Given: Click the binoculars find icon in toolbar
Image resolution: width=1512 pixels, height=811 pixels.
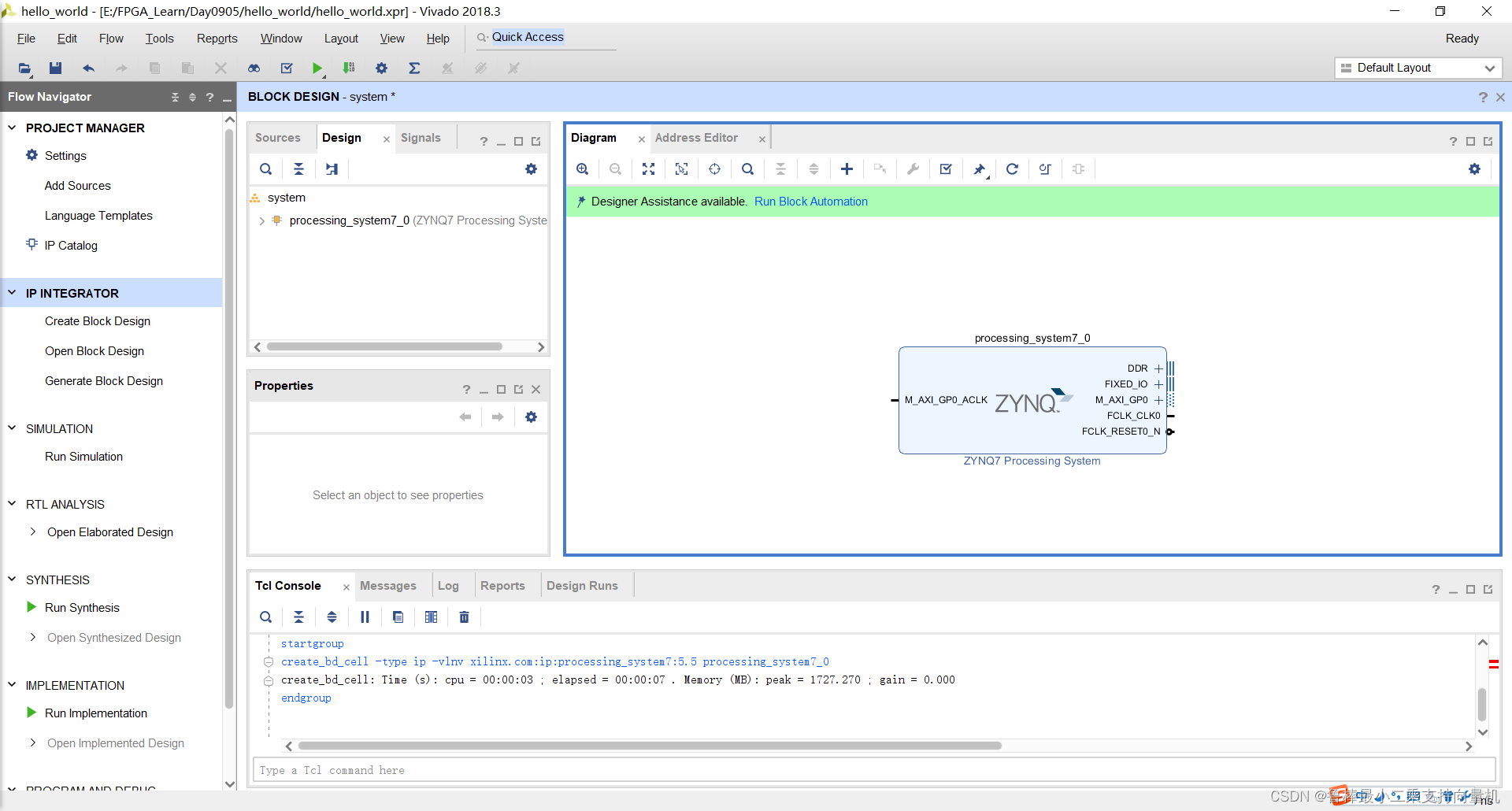Looking at the screenshot, I should (x=254, y=69).
